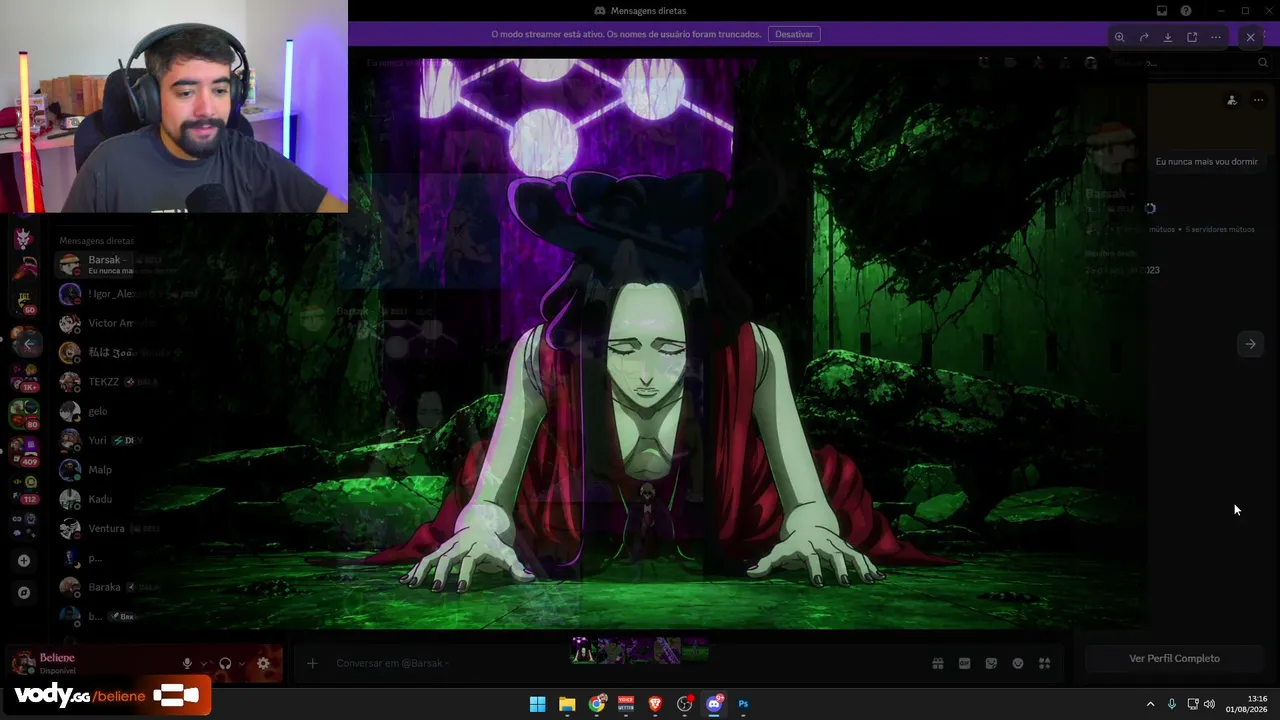Select the server icon with 60 badge
This screenshot has width=1280, height=720.
point(24,300)
